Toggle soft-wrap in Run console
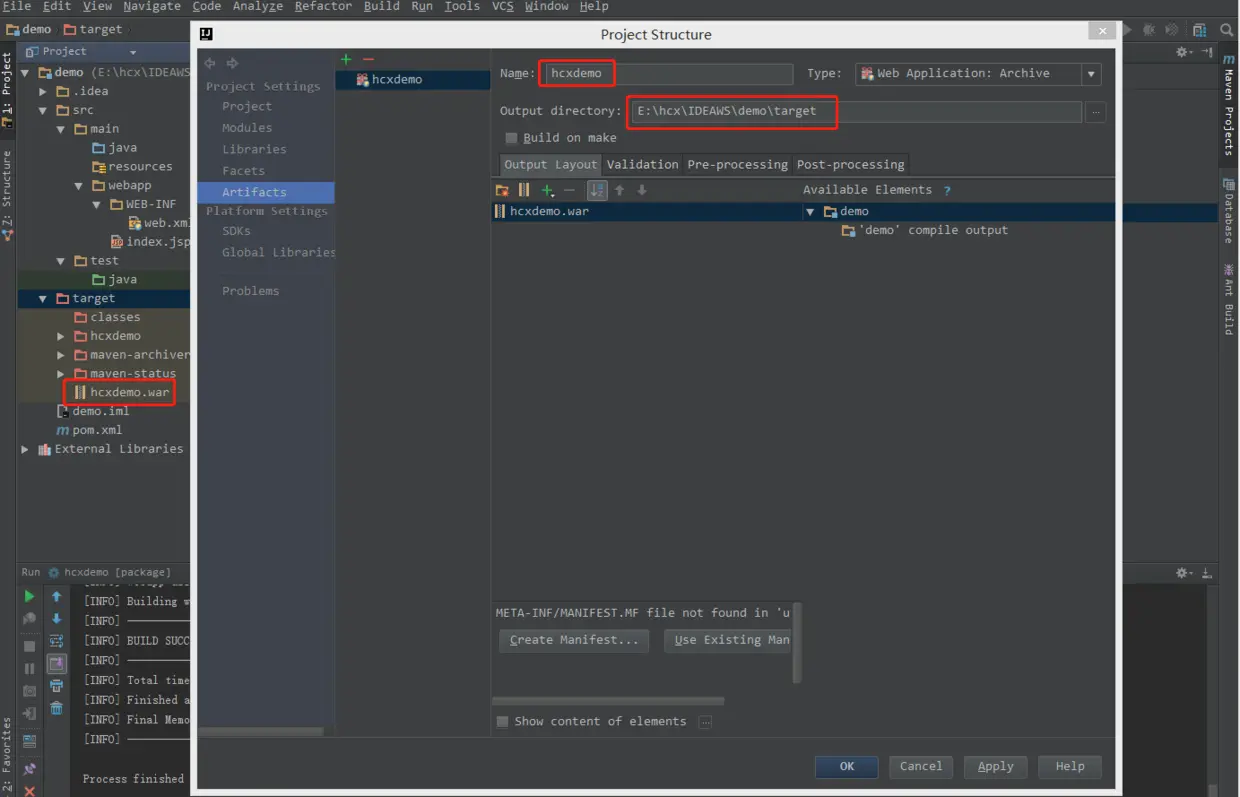1240x797 pixels. tap(57, 641)
